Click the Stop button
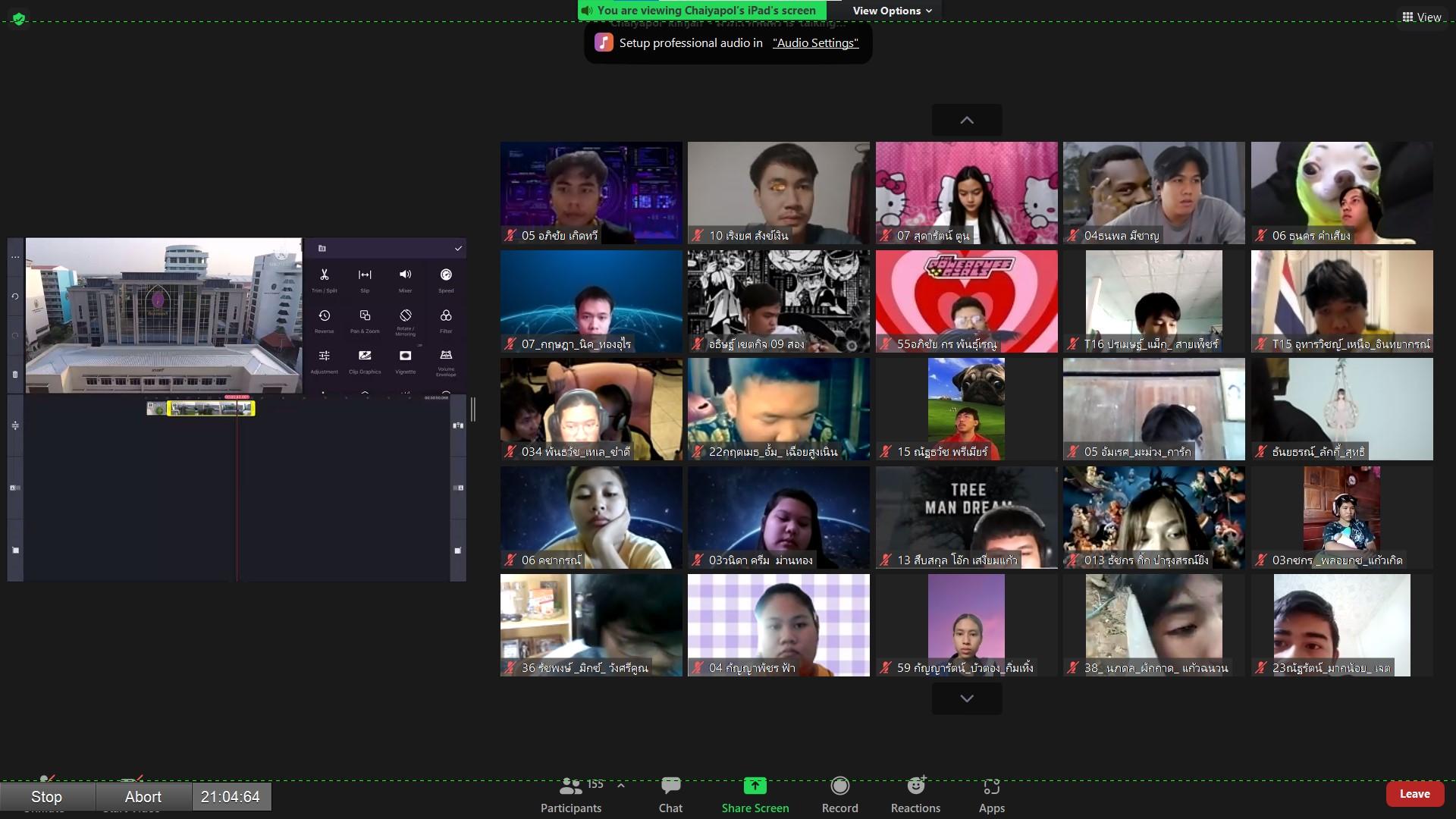Image resolution: width=1456 pixels, height=819 pixels. pos(46,797)
